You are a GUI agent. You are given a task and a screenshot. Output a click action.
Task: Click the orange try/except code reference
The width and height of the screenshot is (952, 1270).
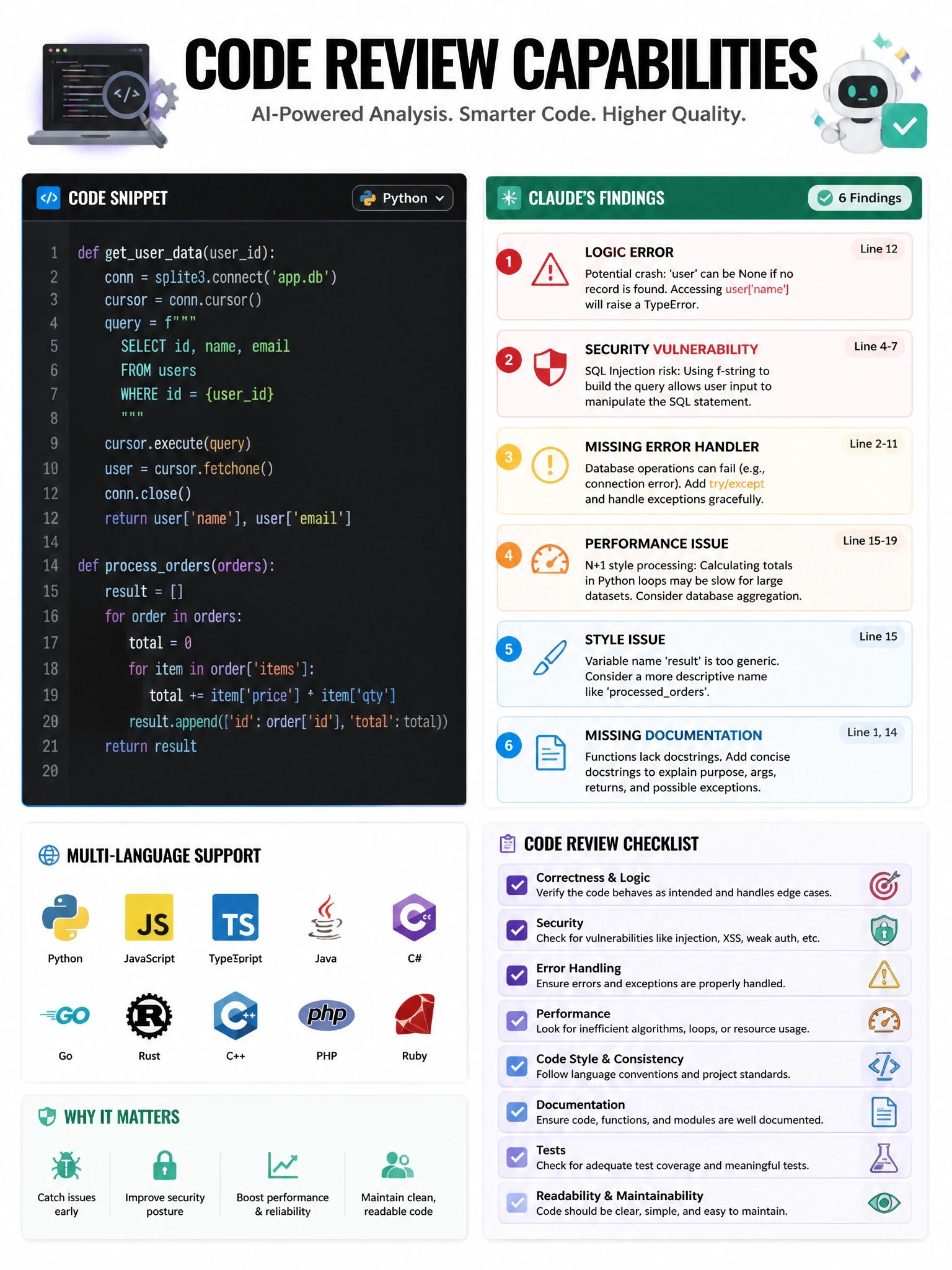[736, 484]
